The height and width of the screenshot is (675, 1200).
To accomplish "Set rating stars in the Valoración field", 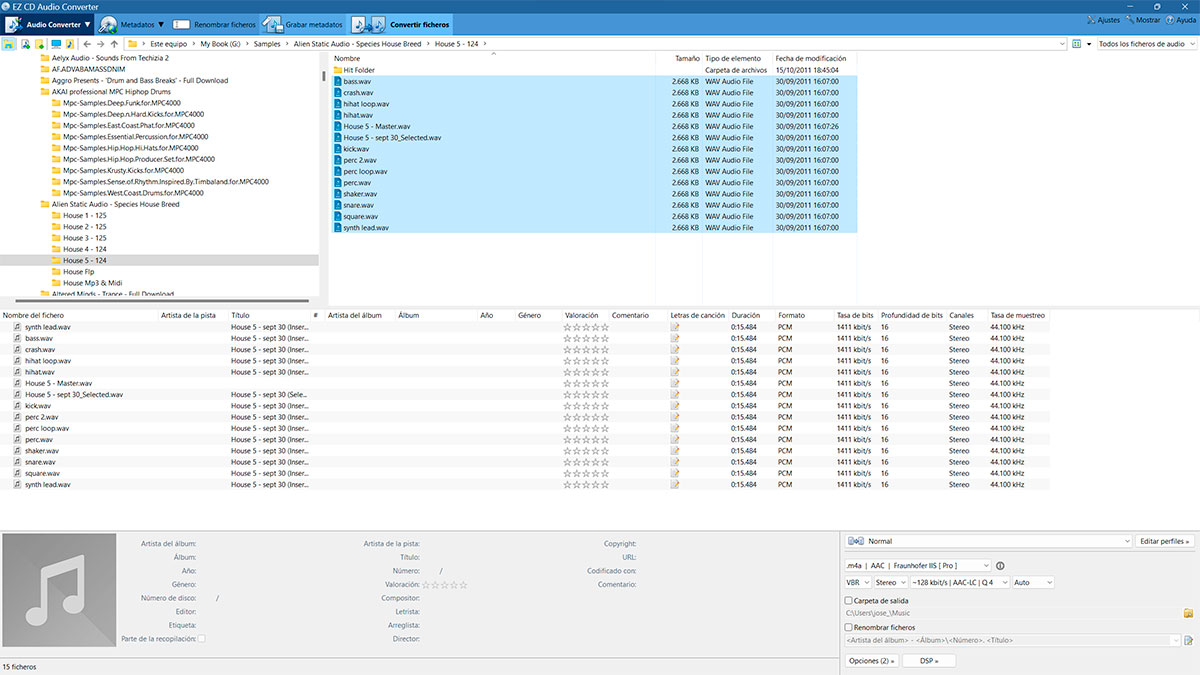I will [x=445, y=584].
